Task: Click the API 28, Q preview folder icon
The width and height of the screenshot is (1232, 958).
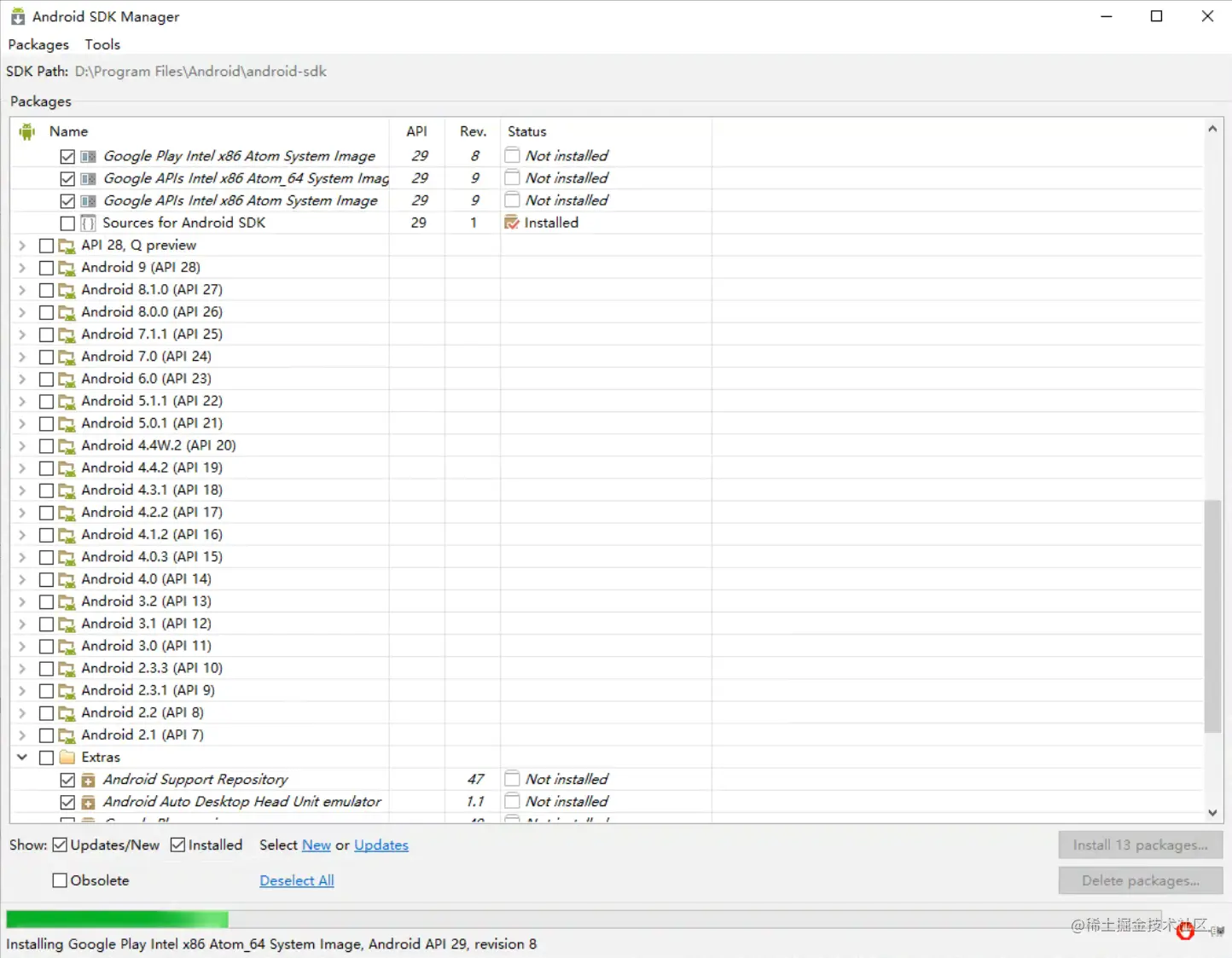Action: (x=67, y=246)
